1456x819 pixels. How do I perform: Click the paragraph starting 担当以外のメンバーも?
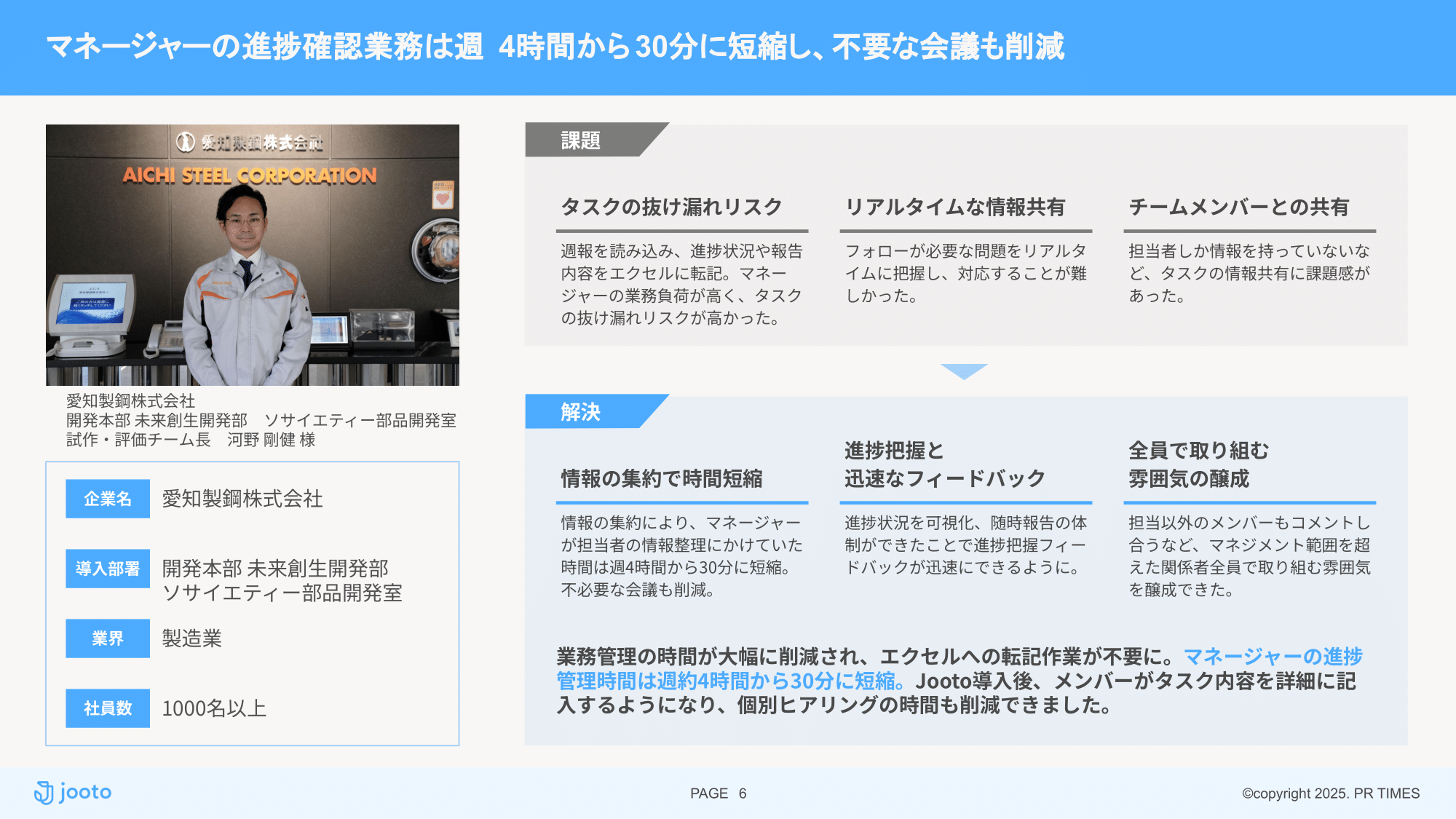[x=1249, y=556]
